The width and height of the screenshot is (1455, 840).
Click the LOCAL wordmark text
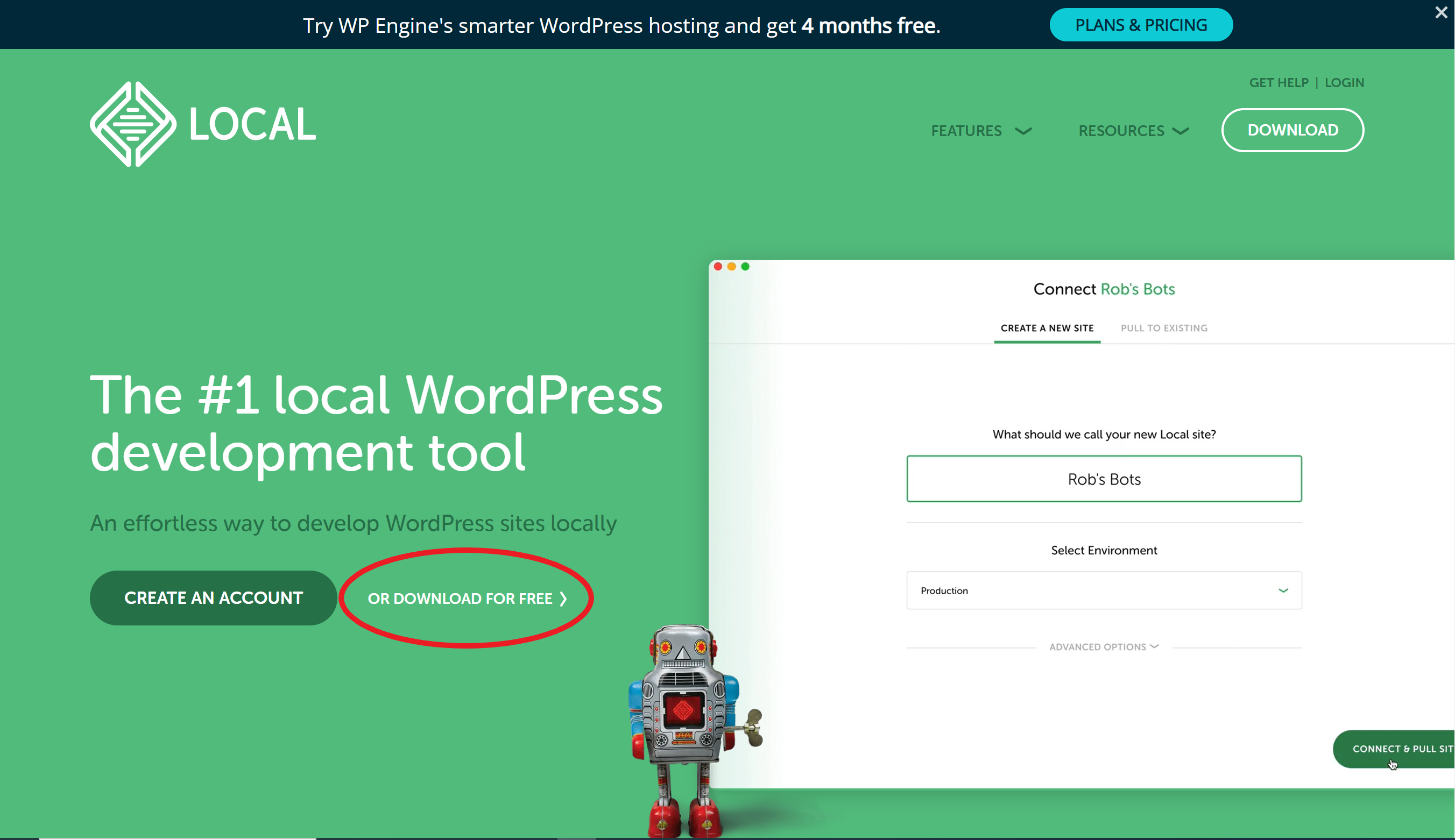click(x=252, y=125)
